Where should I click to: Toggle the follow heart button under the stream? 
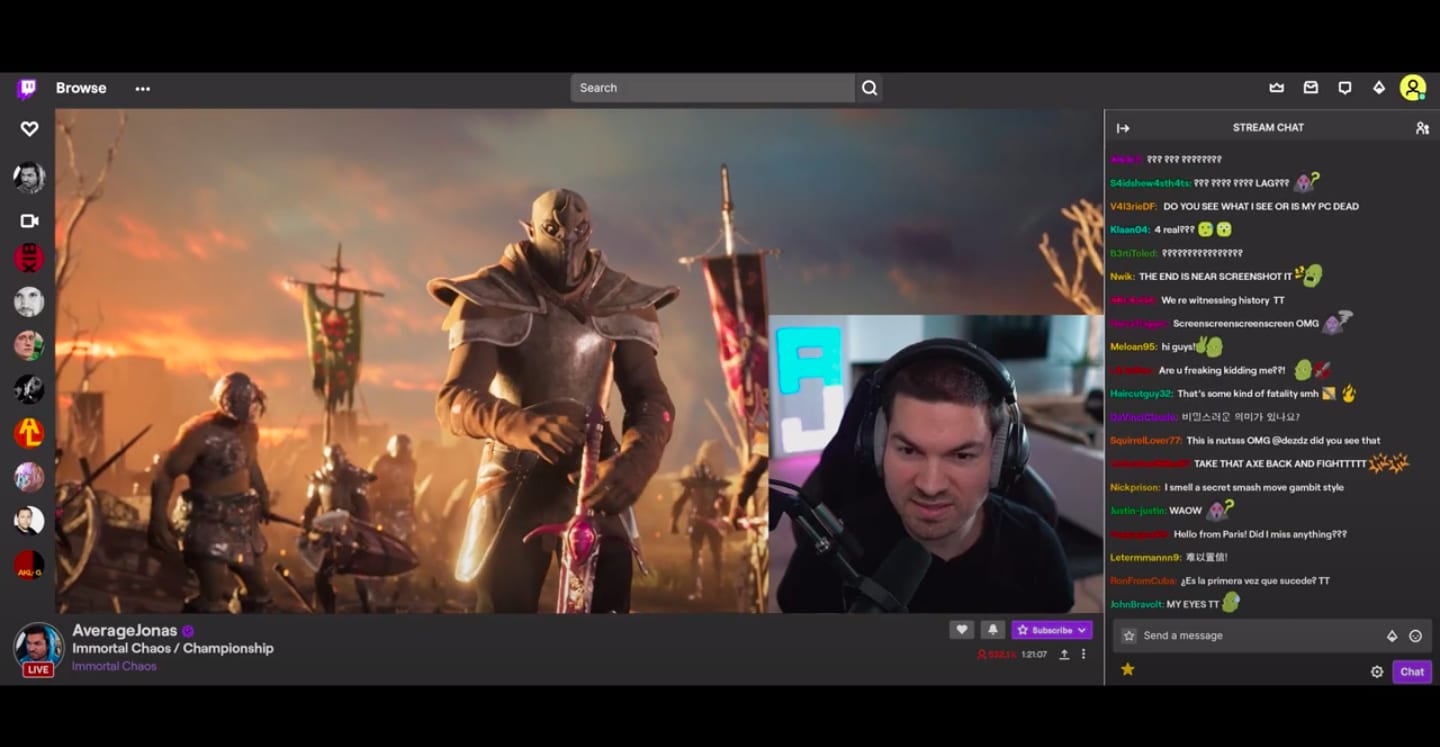(x=962, y=630)
